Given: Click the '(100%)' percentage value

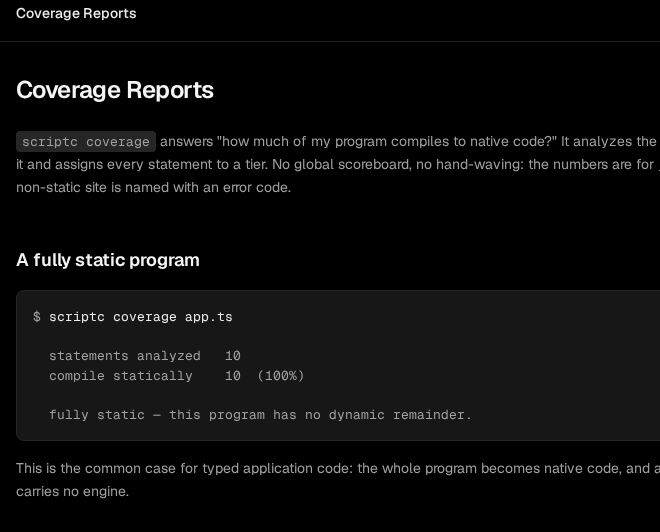Looking at the screenshot, I should (281, 375).
